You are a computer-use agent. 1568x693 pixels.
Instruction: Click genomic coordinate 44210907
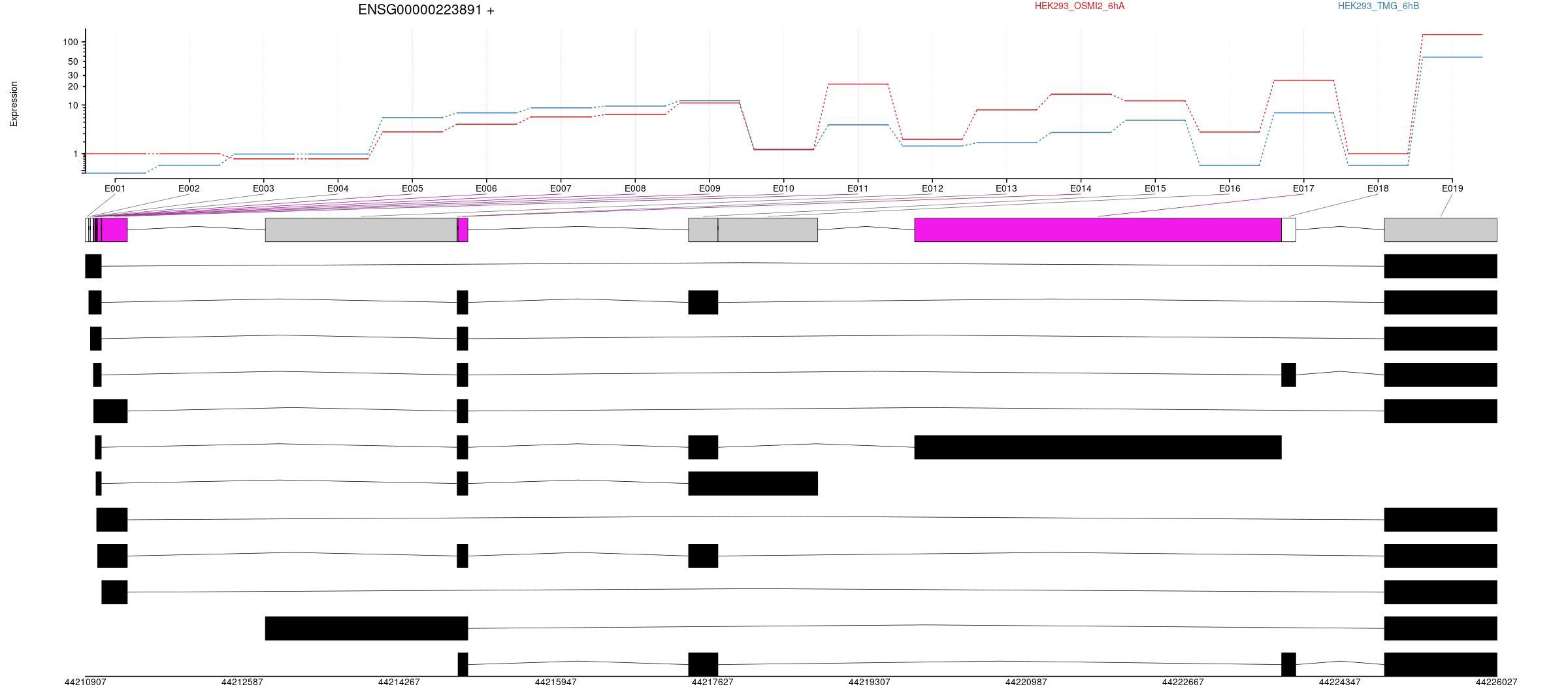tap(86, 683)
